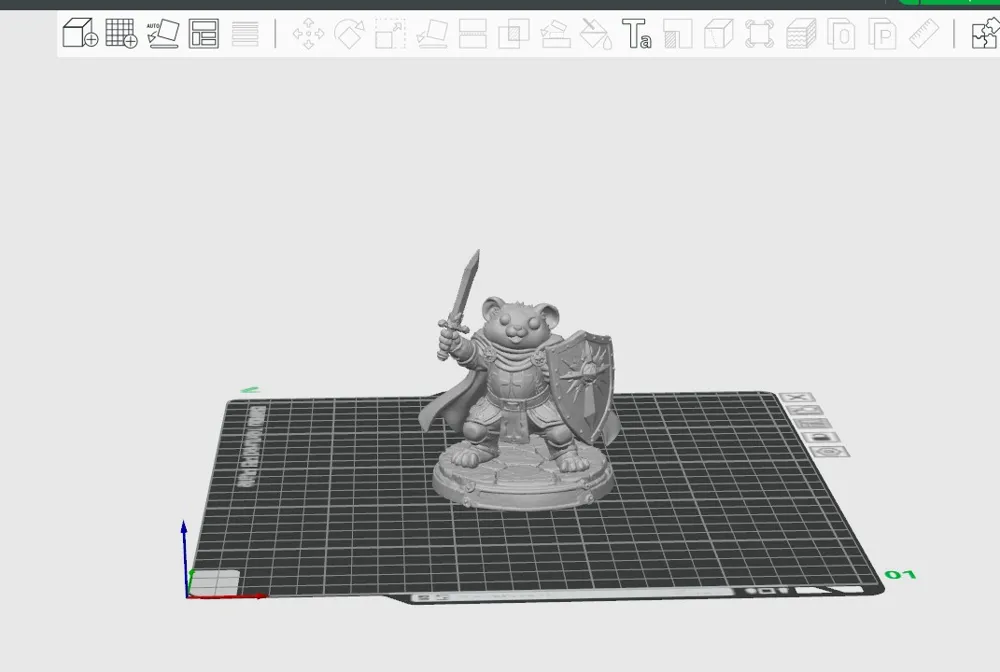Select the Scale tool icon
Screen dimensions: 1000x672
pos(390,33)
